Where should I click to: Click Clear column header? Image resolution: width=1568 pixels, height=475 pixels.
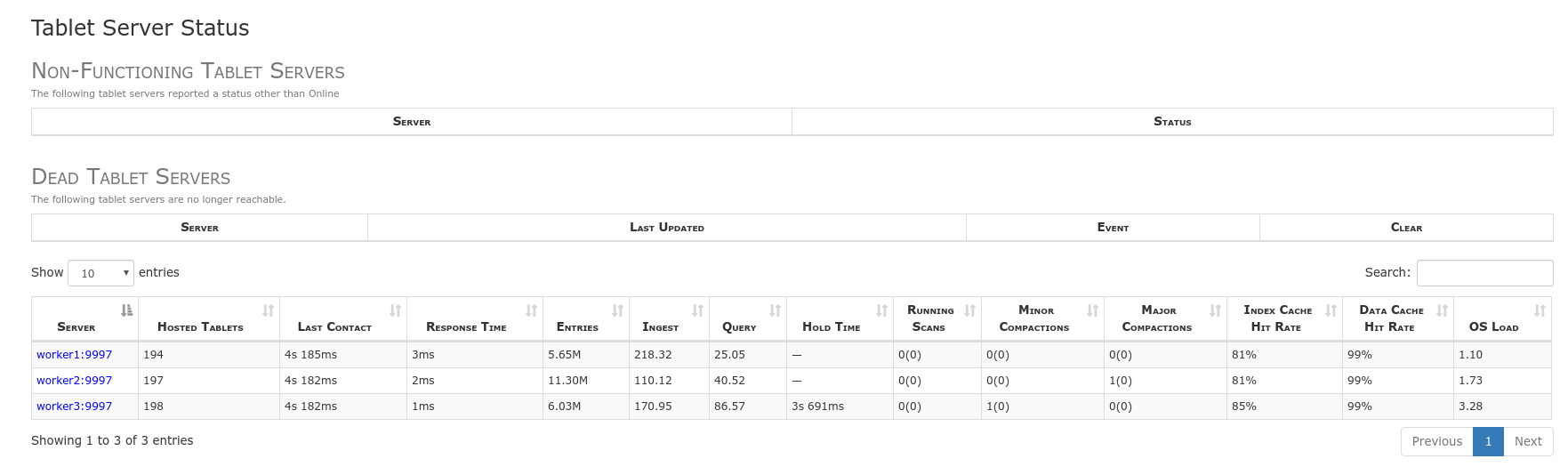pos(1406,228)
